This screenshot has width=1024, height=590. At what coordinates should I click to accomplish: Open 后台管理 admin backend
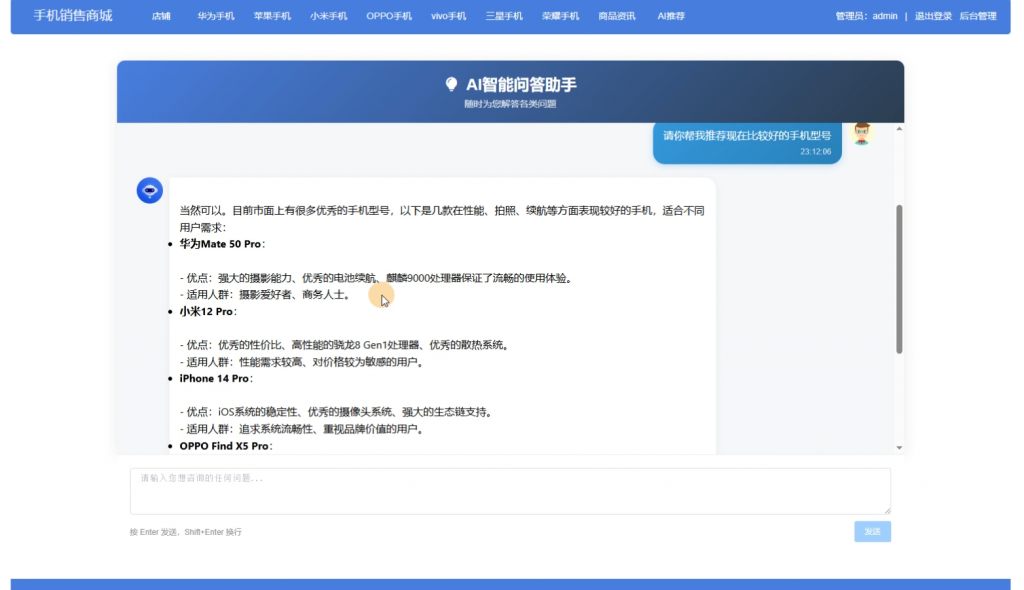(x=978, y=16)
